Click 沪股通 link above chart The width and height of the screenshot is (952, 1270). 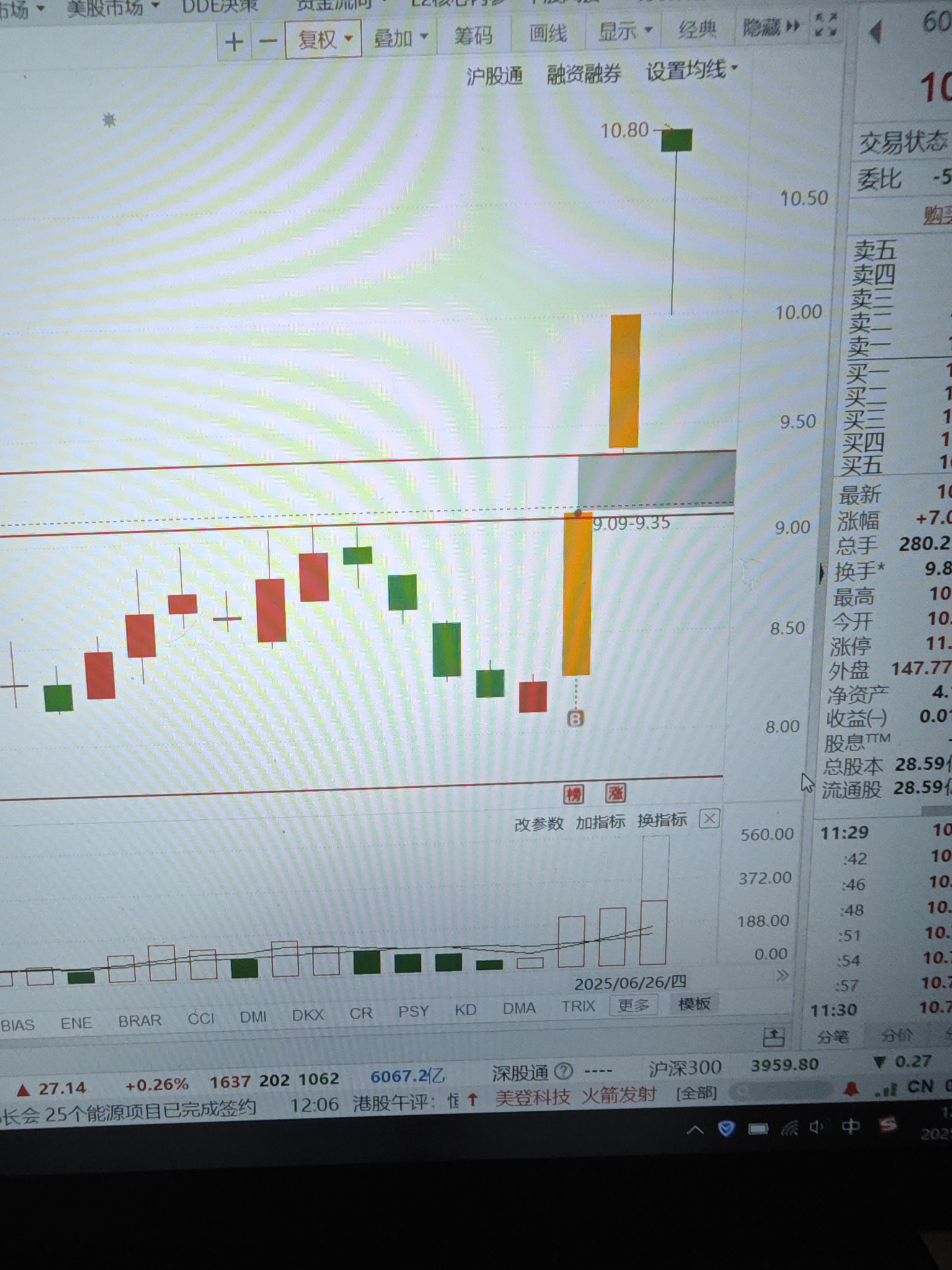[495, 76]
